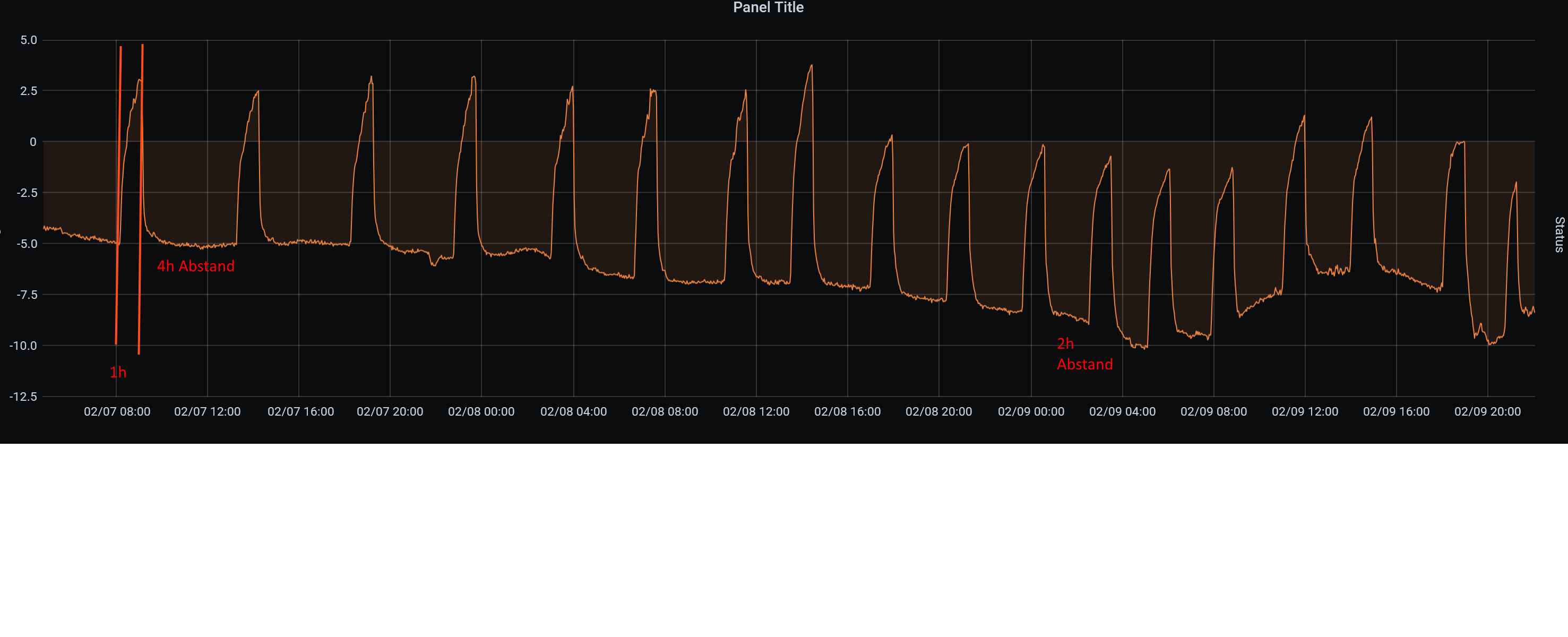This screenshot has height=637, width=1568.
Task: Click the 02/07 08:00 time axis label
Action: coord(117,412)
